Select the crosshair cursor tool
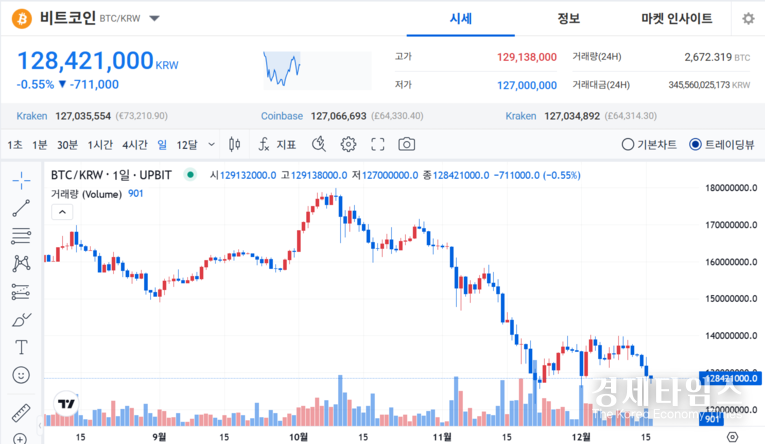 pos(21,180)
